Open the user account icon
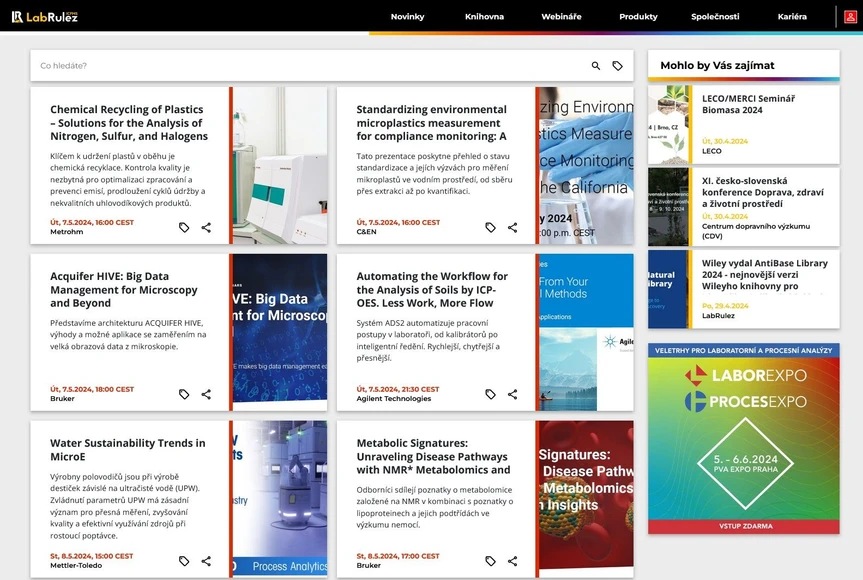 850,17
